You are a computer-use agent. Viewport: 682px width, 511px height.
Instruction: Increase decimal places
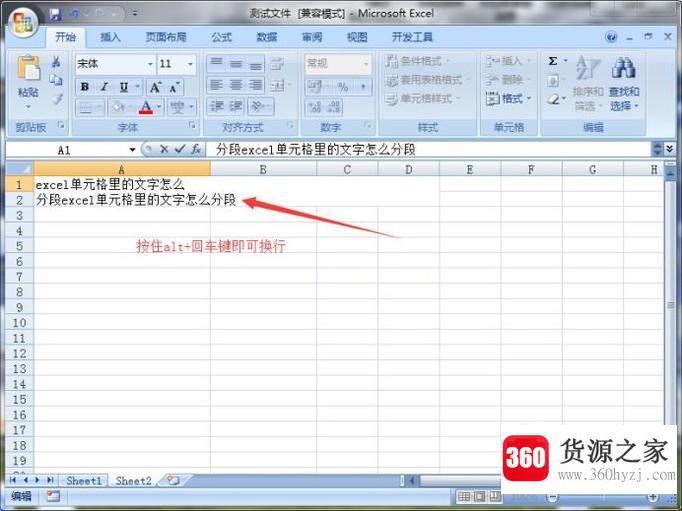click(315, 107)
